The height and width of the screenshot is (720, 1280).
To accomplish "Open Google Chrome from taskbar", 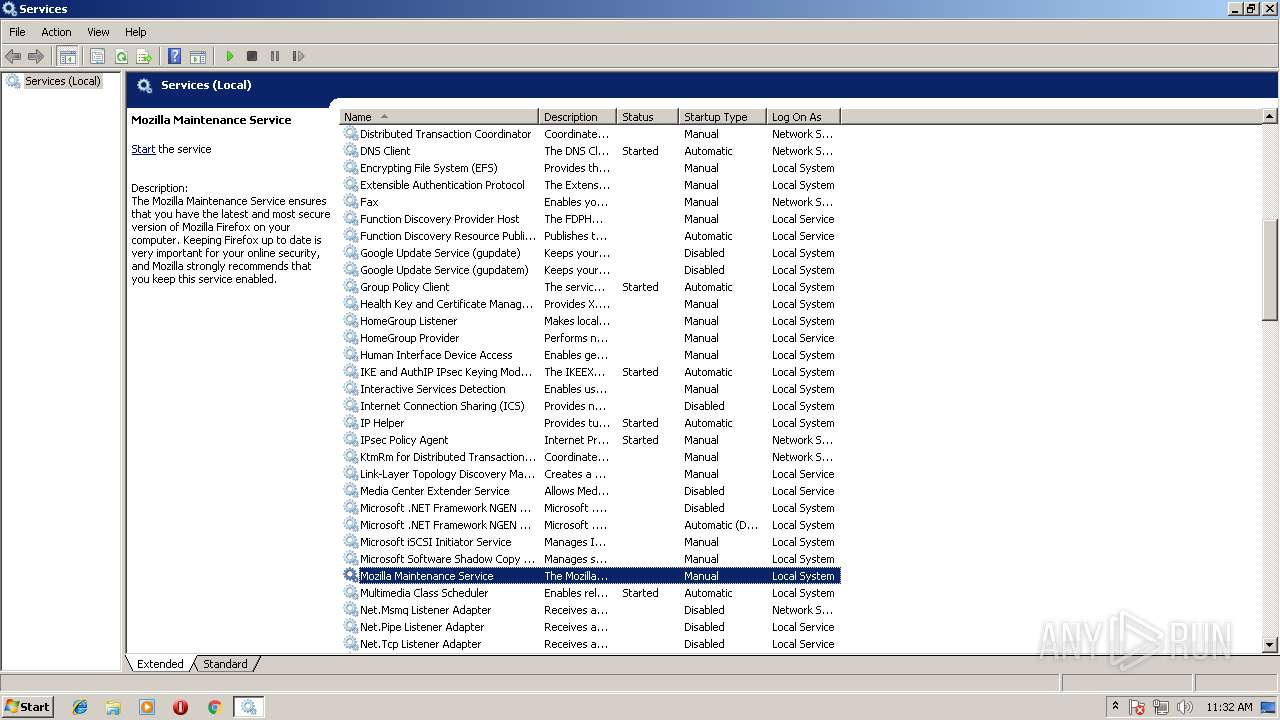I will pyautogui.click(x=214, y=707).
